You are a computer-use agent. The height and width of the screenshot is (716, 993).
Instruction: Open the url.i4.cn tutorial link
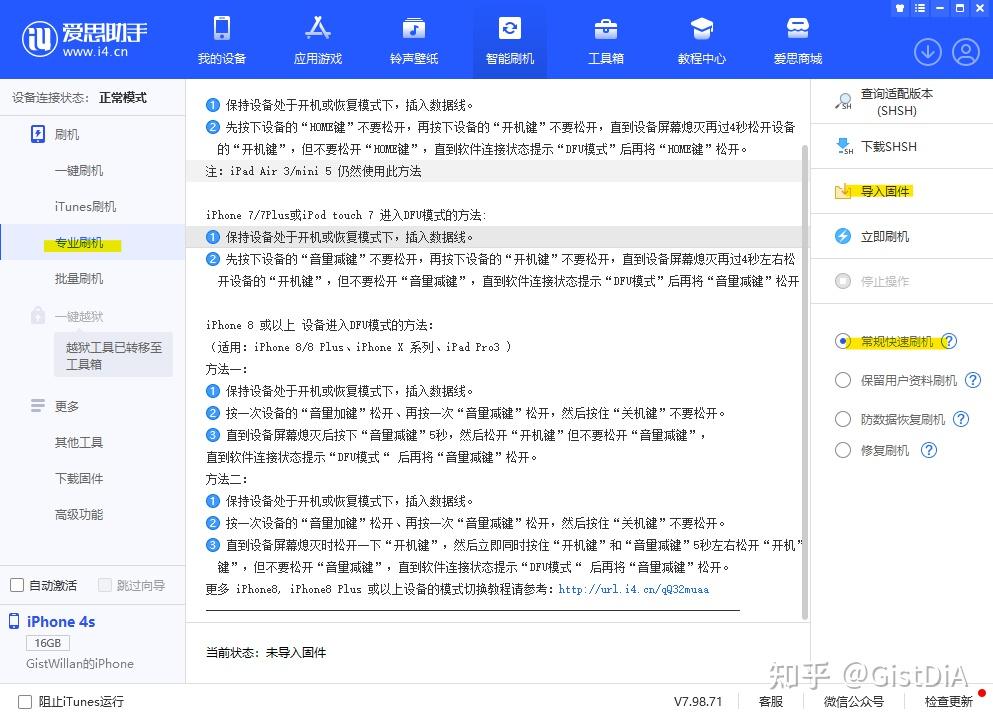tap(633, 589)
